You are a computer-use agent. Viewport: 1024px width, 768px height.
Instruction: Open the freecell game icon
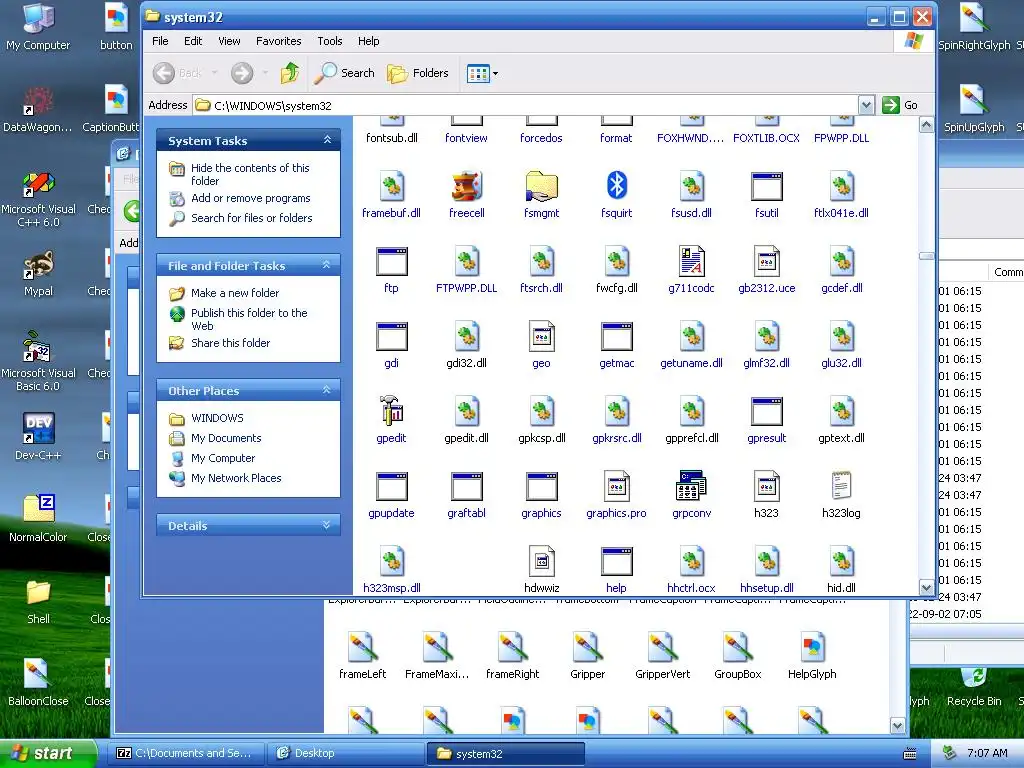(x=466, y=187)
